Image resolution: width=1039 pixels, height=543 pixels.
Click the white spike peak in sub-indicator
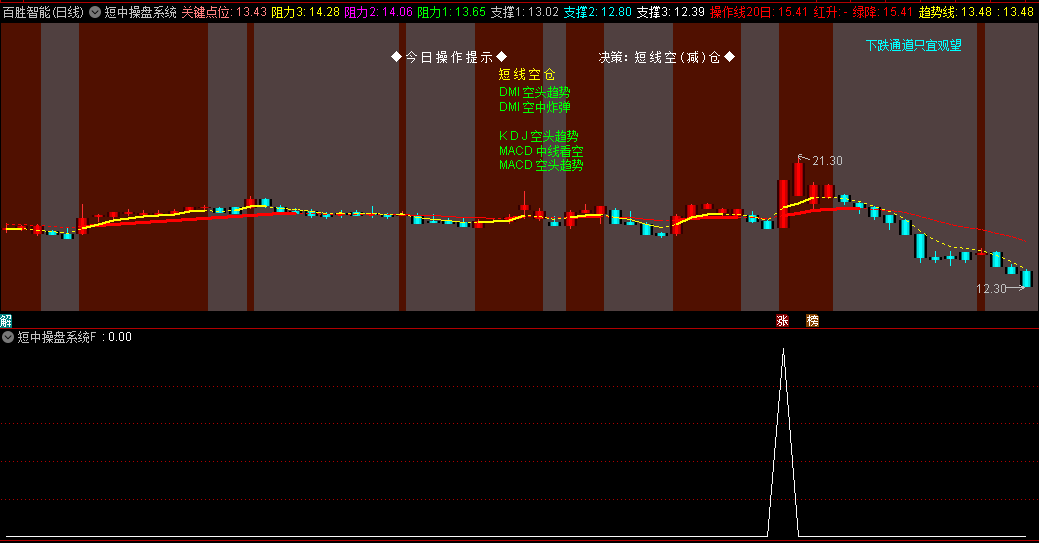(783, 350)
